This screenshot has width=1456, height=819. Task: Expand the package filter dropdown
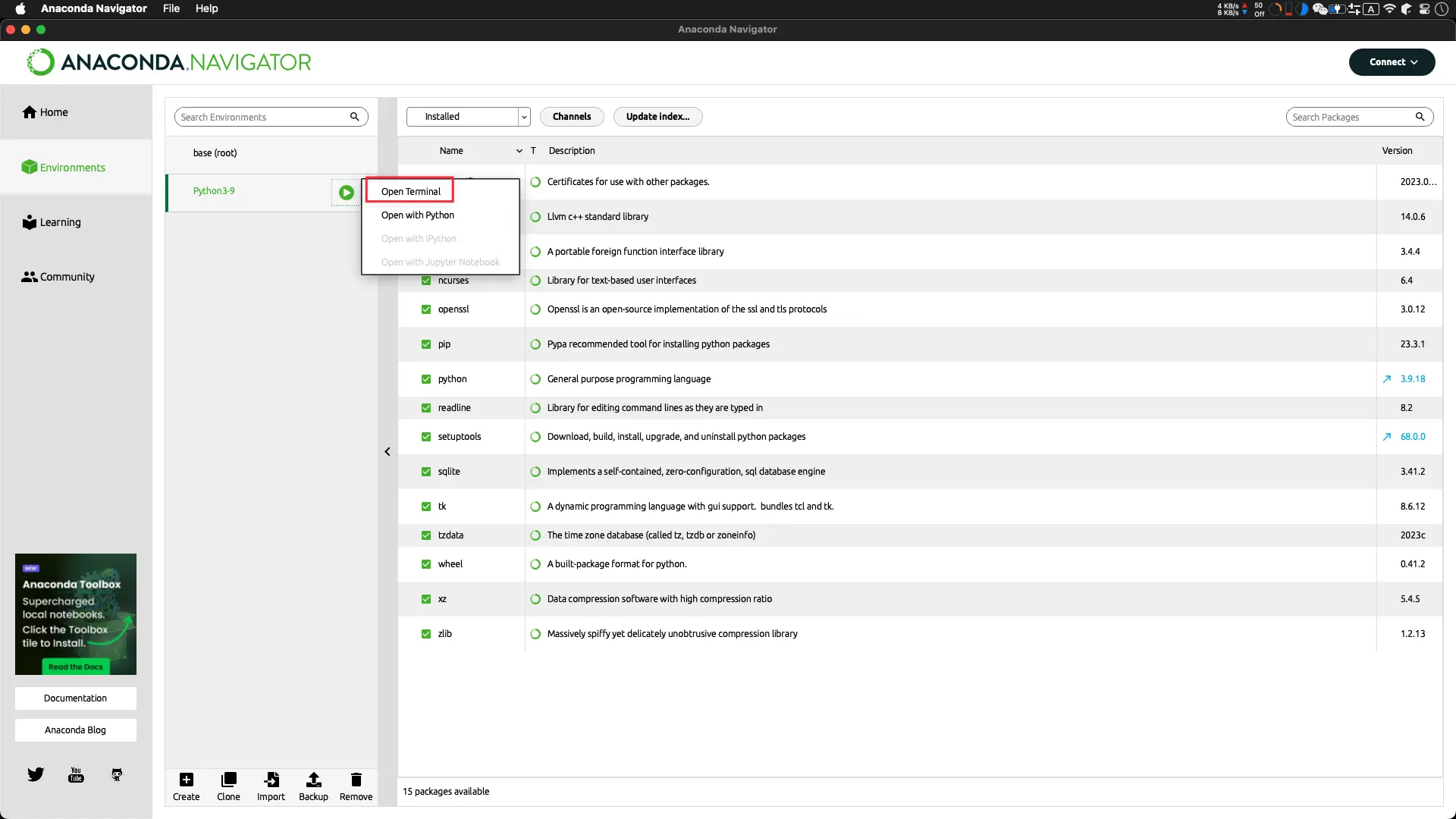click(x=524, y=116)
